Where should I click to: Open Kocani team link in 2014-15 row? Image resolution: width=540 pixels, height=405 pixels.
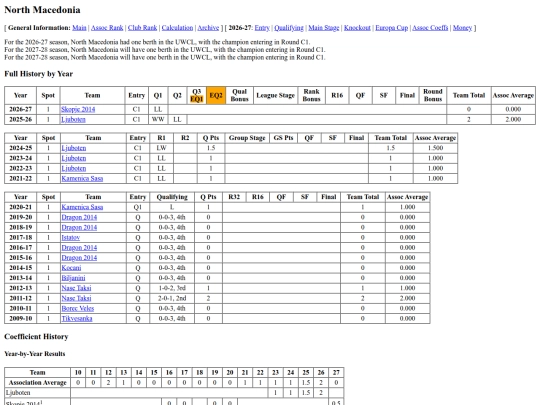coord(71,268)
